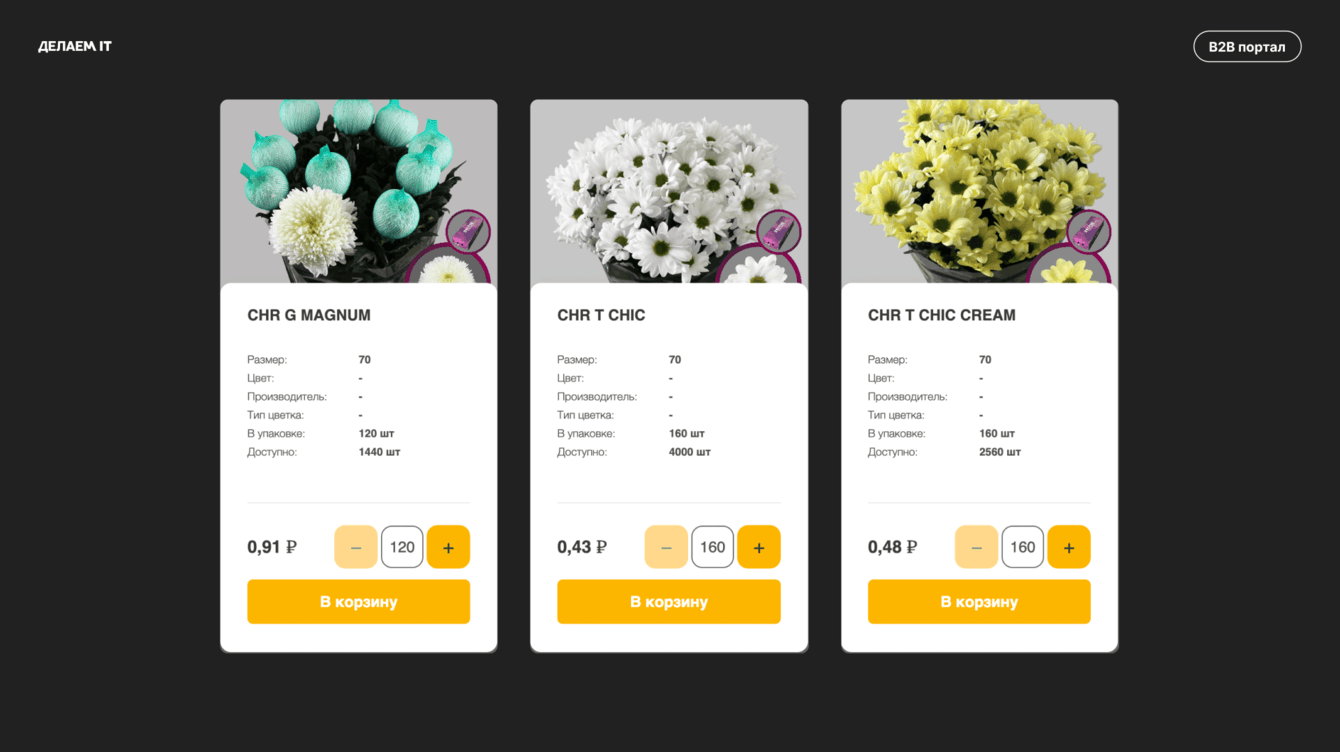Click the CHR T CHIC CREAM title
Image resolution: width=1340 pixels, height=752 pixels.
(x=942, y=315)
